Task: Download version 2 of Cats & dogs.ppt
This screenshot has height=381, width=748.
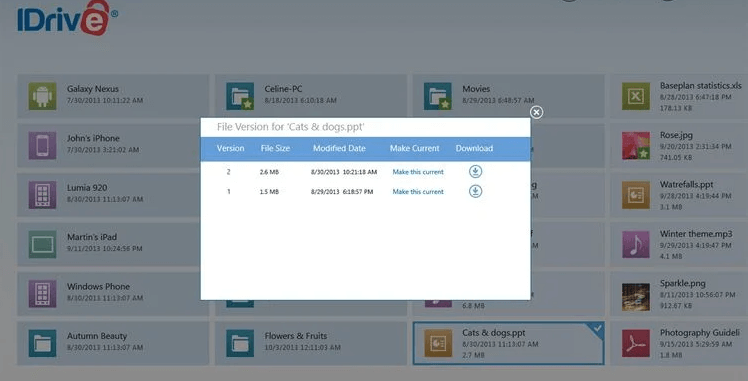Action: coord(475,172)
